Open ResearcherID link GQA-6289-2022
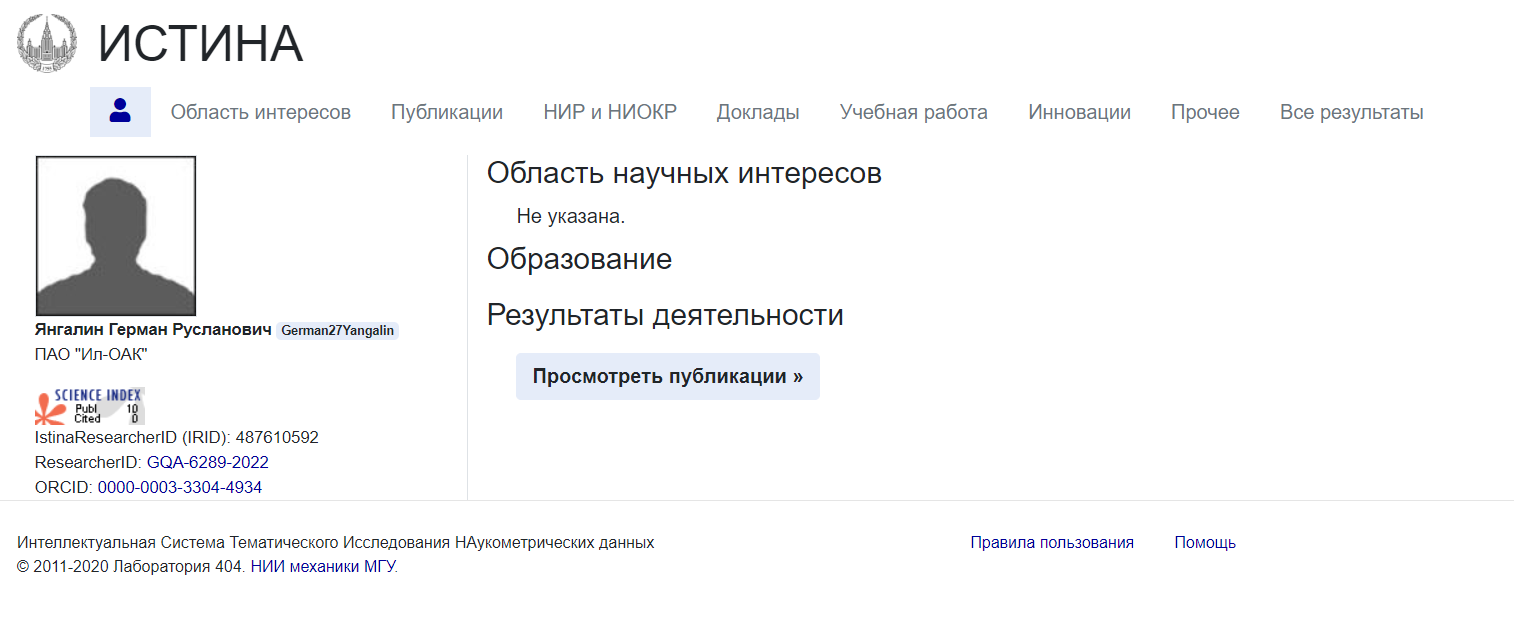The width and height of the screenshot is (1514, 644). pyautogui.click(x=208, y=462)
